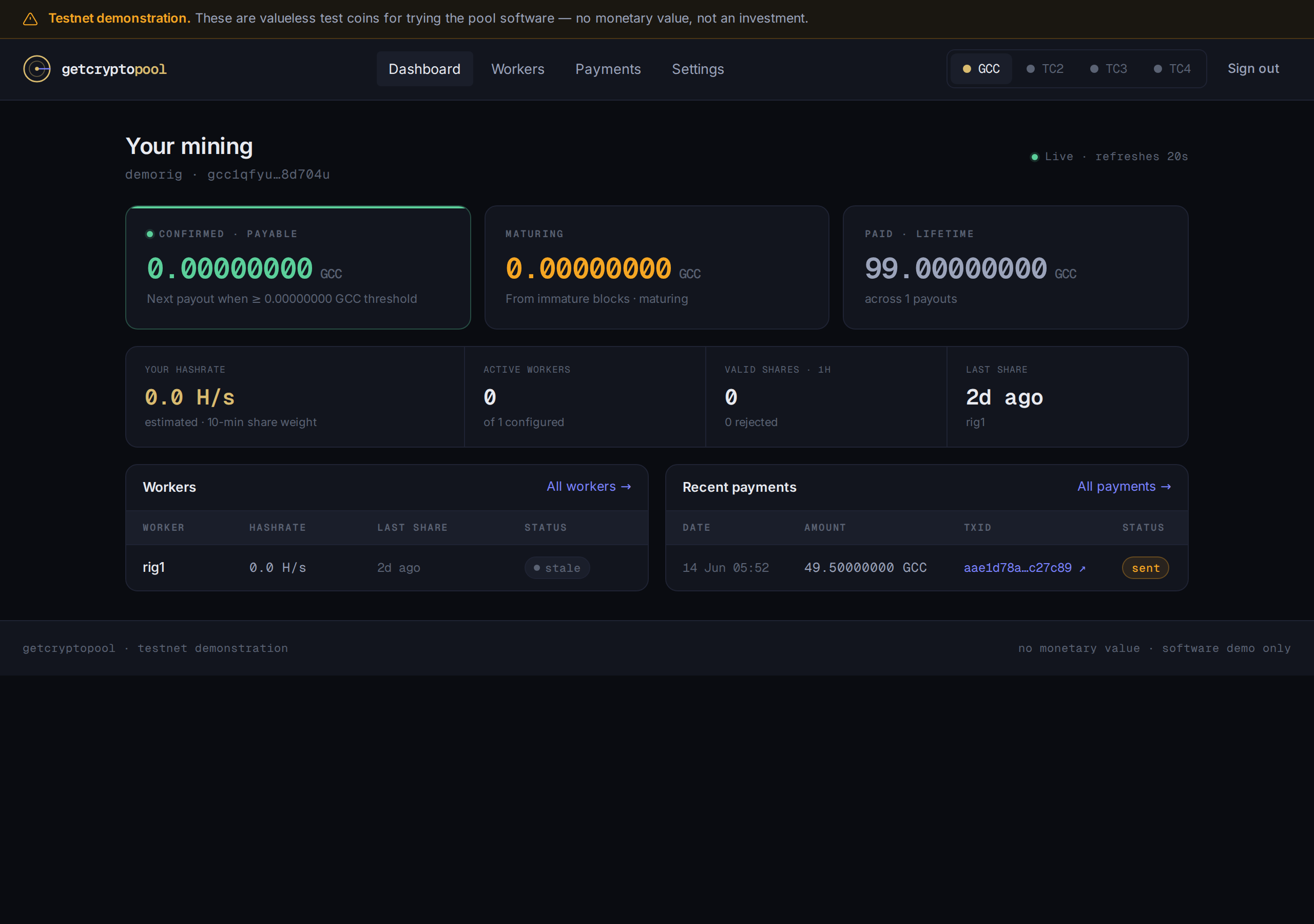Click the stale status badge for rig1
This screenshot has width=1314, height=924.
click(x=557, y=568)
